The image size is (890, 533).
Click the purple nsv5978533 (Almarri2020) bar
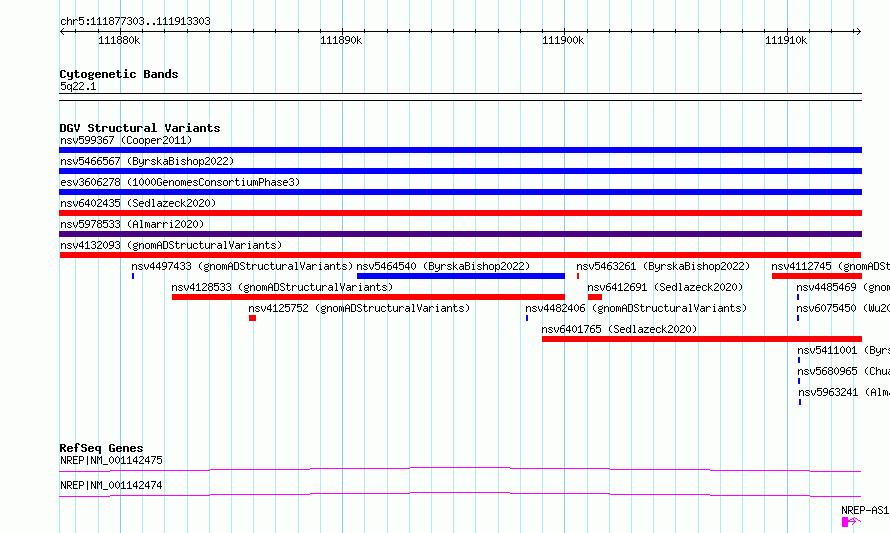[460, 234]
